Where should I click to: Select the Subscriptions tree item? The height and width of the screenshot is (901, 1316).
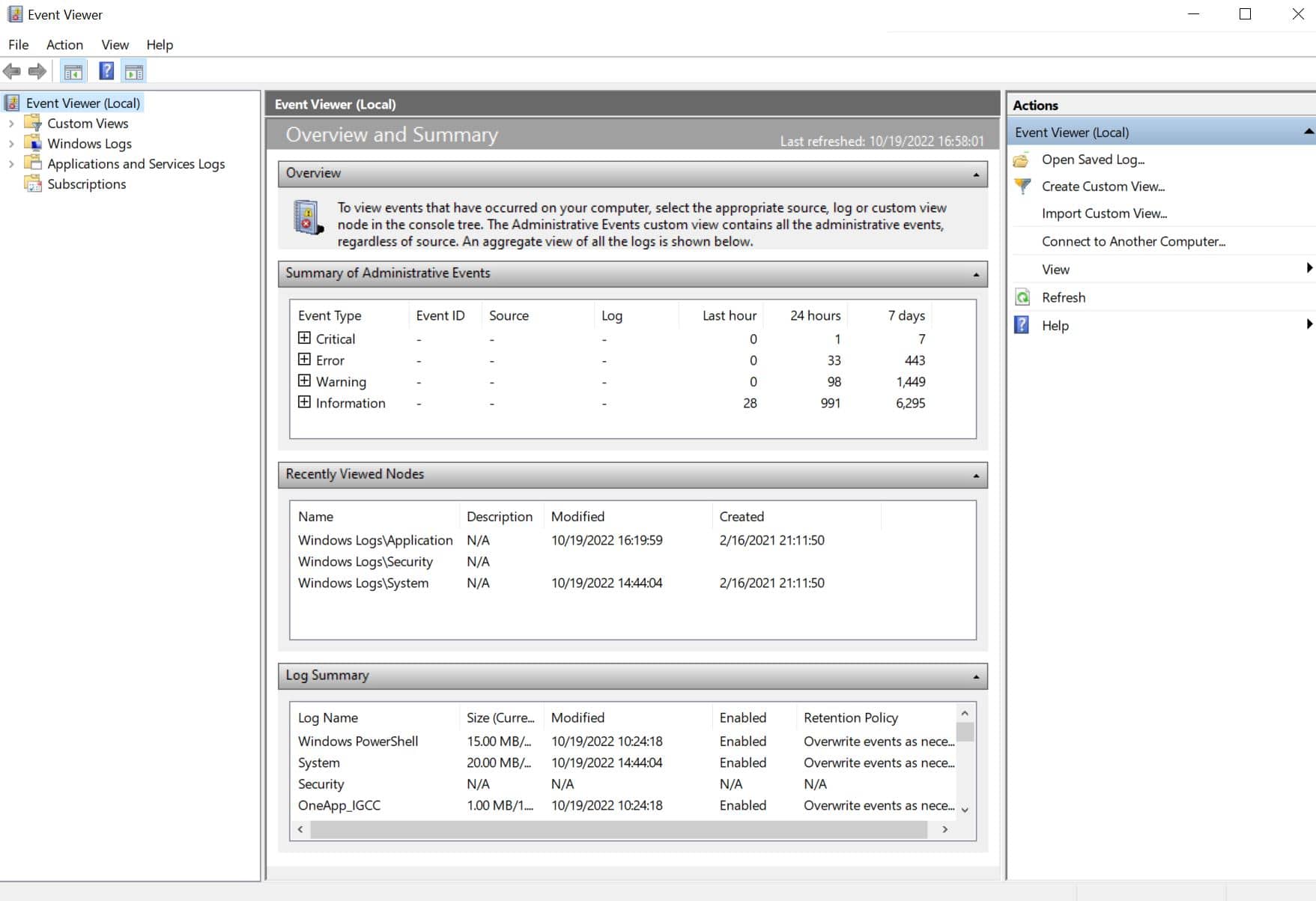click(x=86, y=184)
